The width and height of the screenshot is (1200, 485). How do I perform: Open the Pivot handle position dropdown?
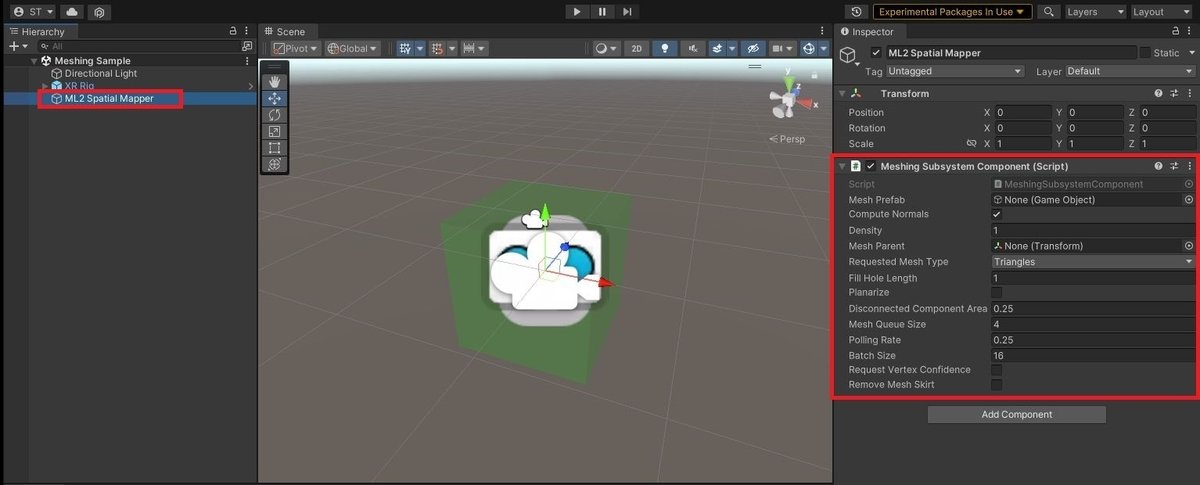point(295,48)
